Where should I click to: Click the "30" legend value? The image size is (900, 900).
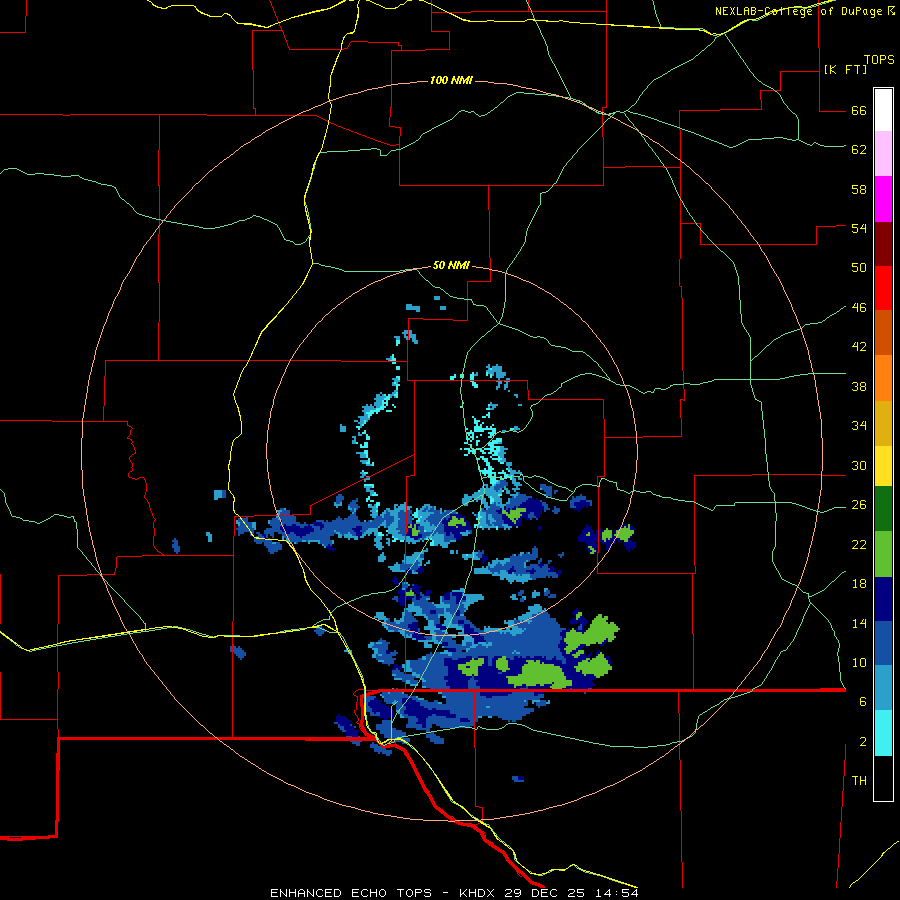pos(859,465)
